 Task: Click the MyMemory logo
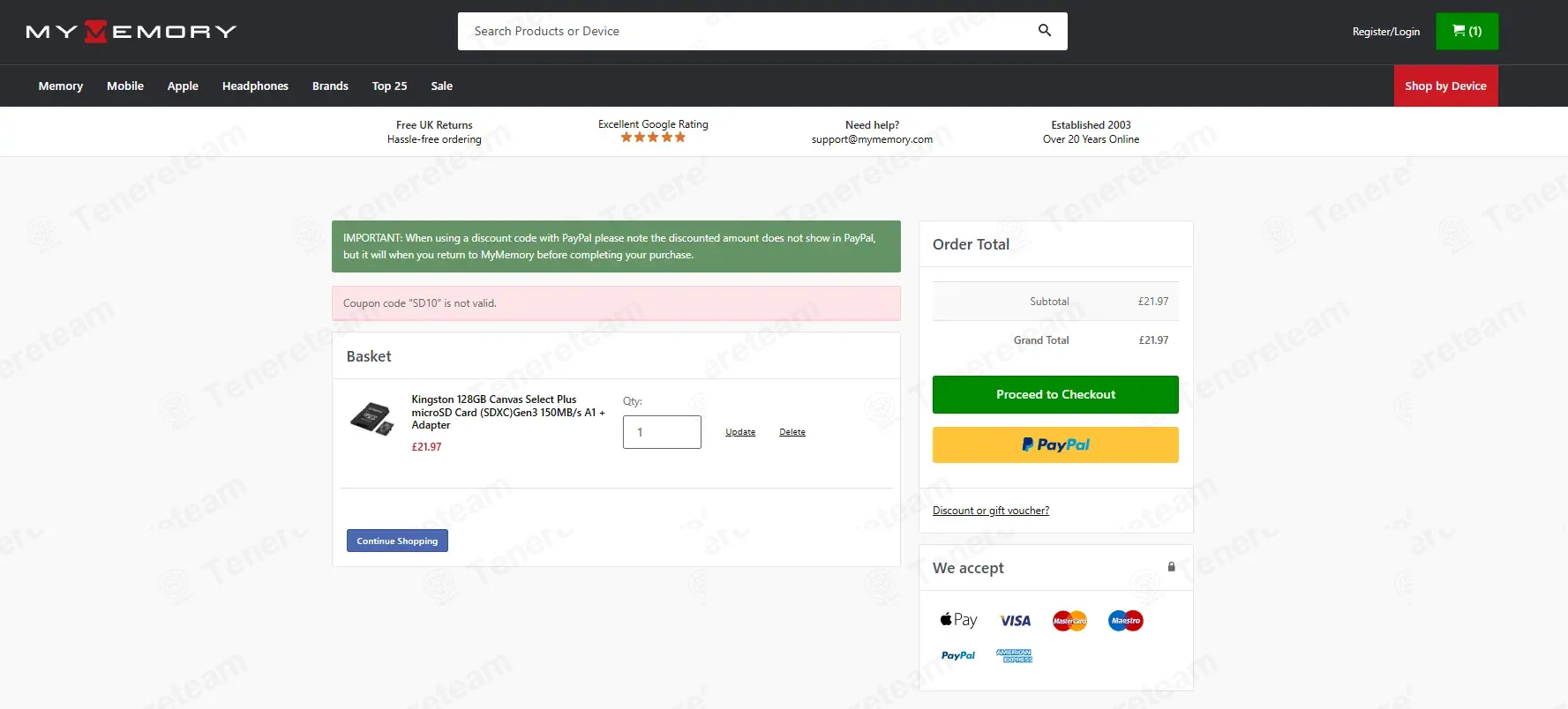(x=131, y=32)
